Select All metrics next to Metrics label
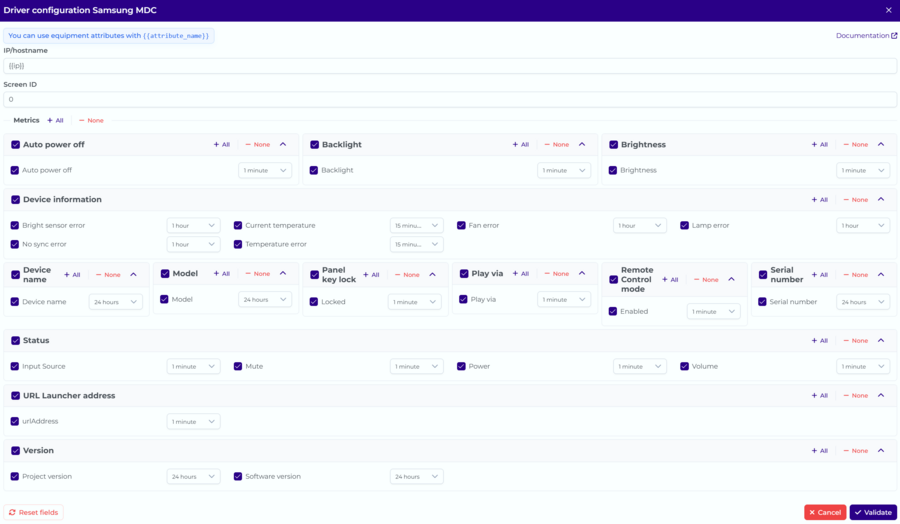The image size is (900, 524). click(x=55, y=121)
